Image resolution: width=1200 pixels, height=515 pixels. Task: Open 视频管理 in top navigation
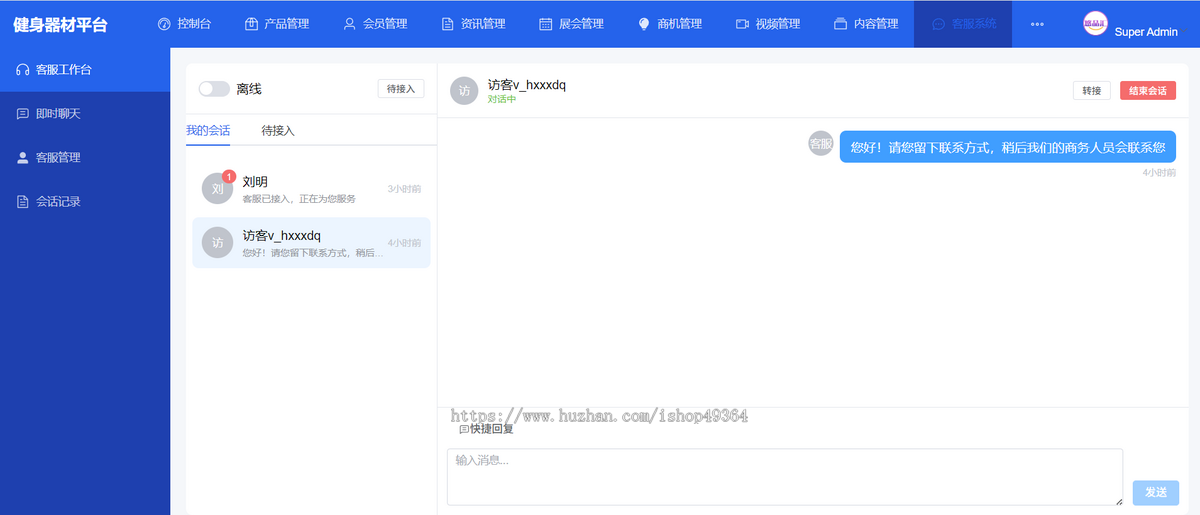coord(768,24)
